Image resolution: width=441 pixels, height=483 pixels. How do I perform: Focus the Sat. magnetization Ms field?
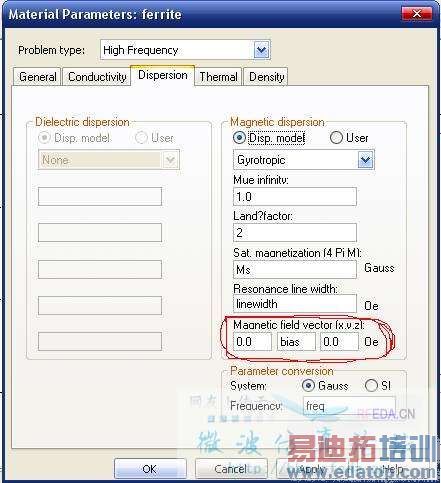click(x=295, y=269)
